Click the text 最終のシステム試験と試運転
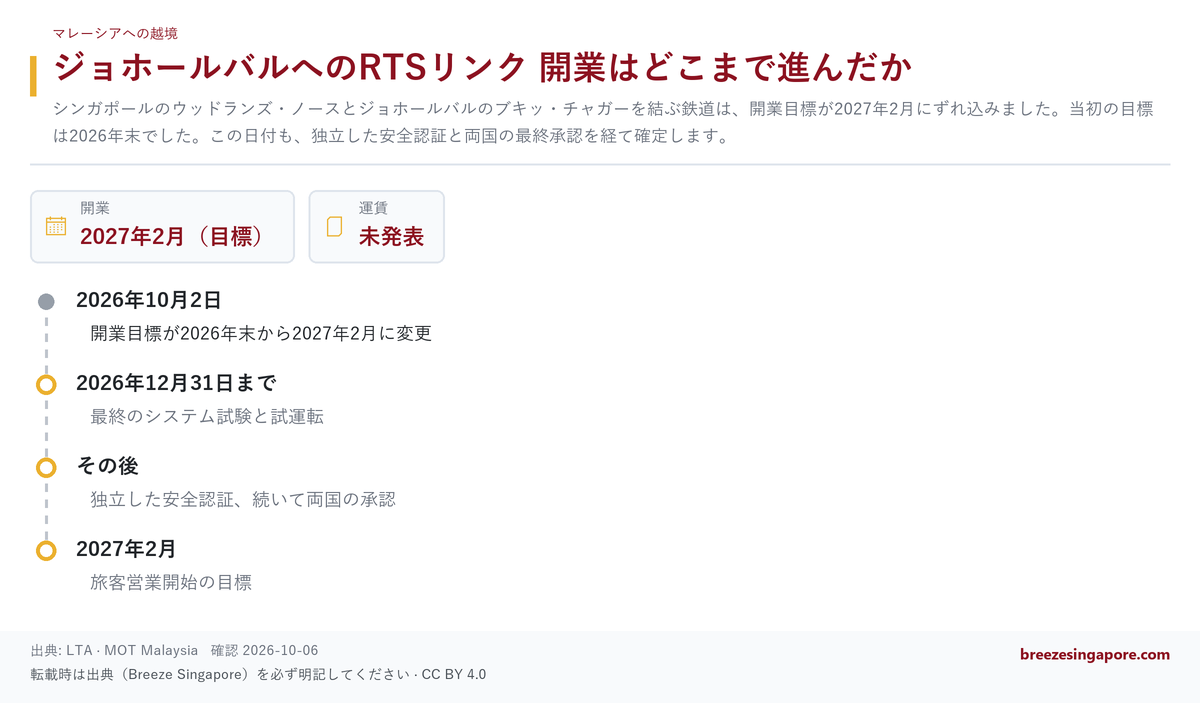This screenshot has width=1200, height=703. click(x=207, y=416)
